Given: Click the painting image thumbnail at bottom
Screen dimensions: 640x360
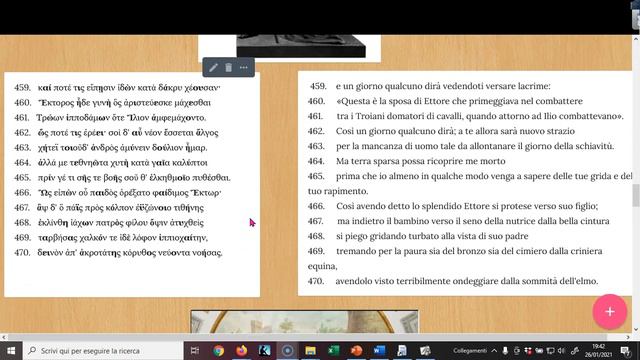Looking at the screenshot, I should pos(304,322).
